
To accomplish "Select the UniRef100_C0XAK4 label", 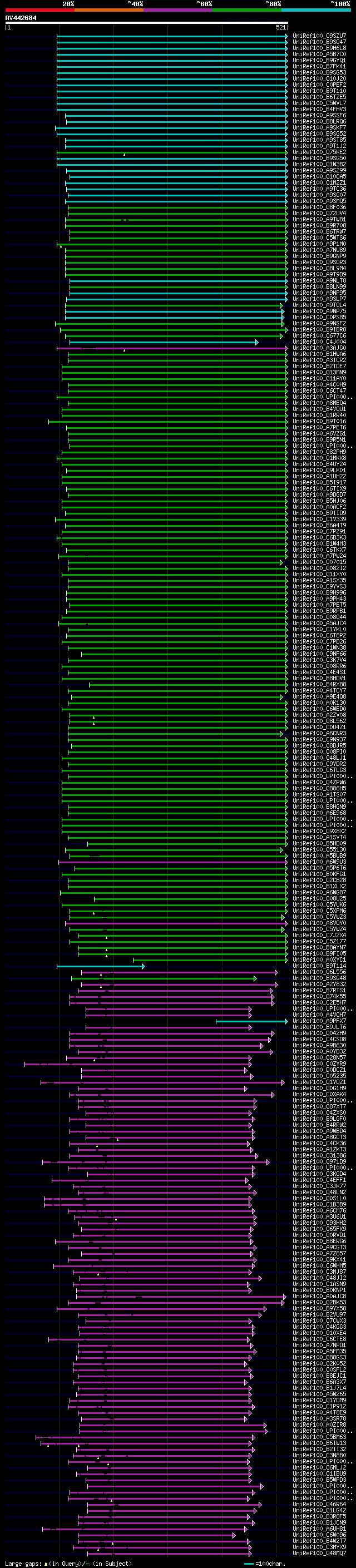I will [319, 1094].
